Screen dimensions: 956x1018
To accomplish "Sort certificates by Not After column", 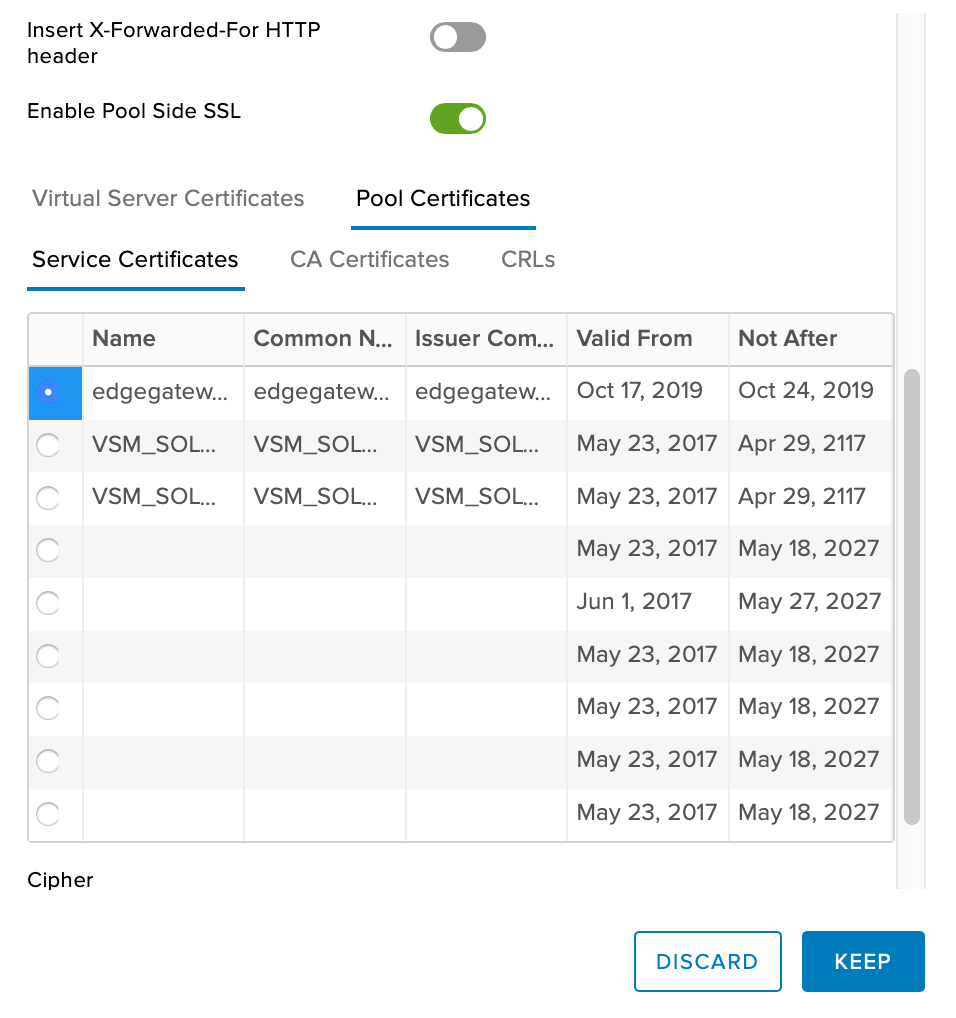I will pyautogui.click(x=787, y=339).
